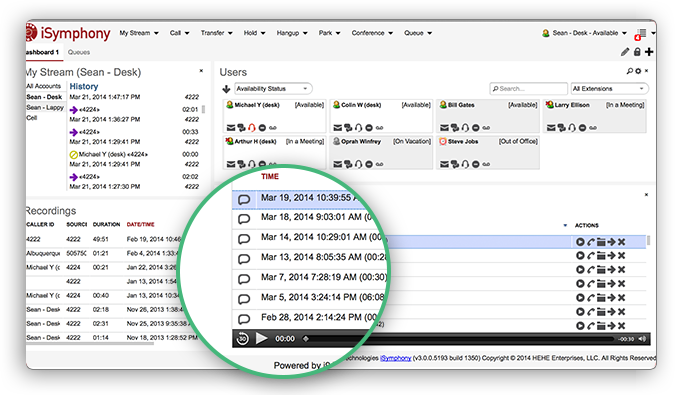Click the 30-second rewind button
Viewport: 675px width, 395px height.
(x=242, y=339)
